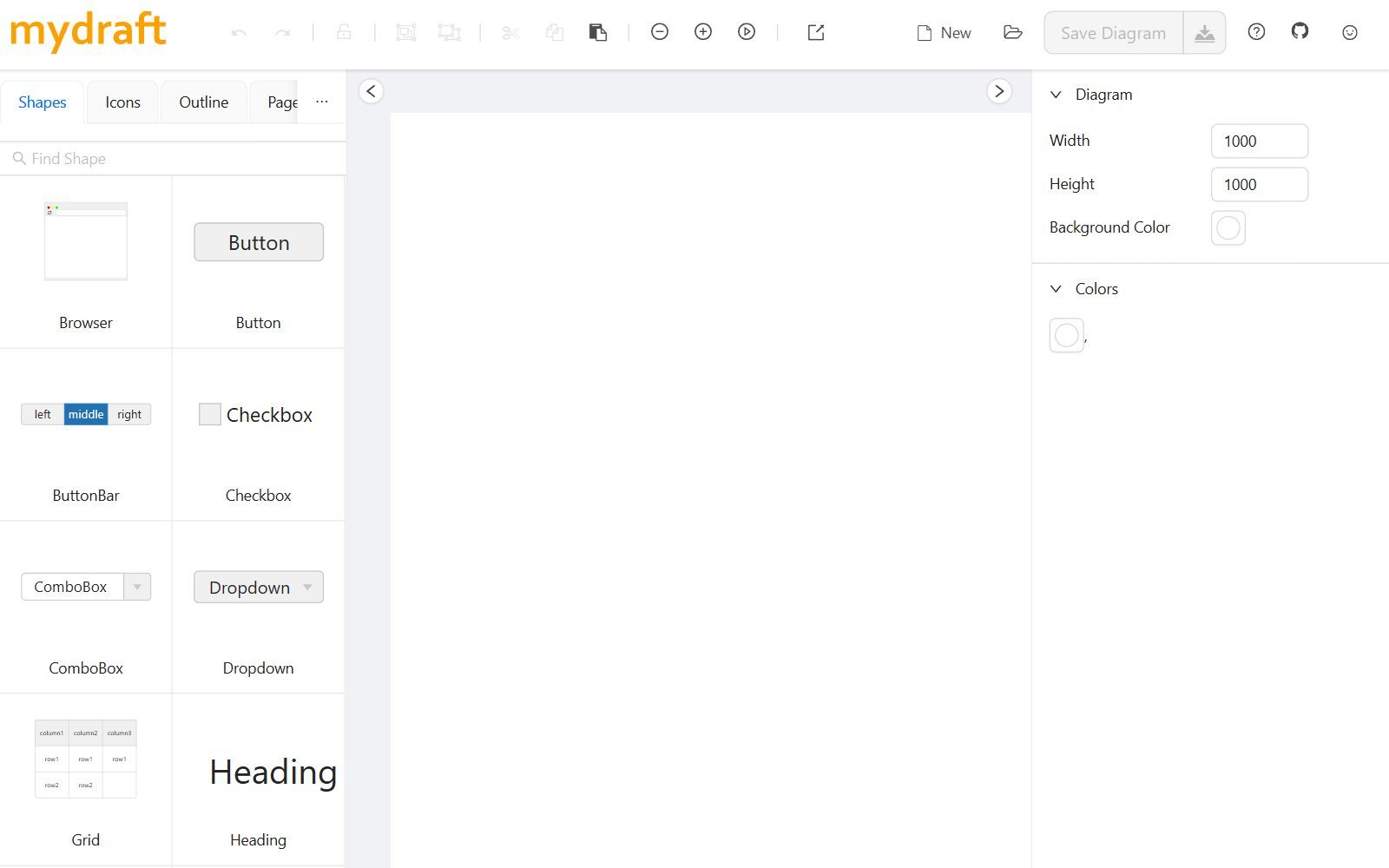Click the ungroup shapes icon

coord(449,32)
